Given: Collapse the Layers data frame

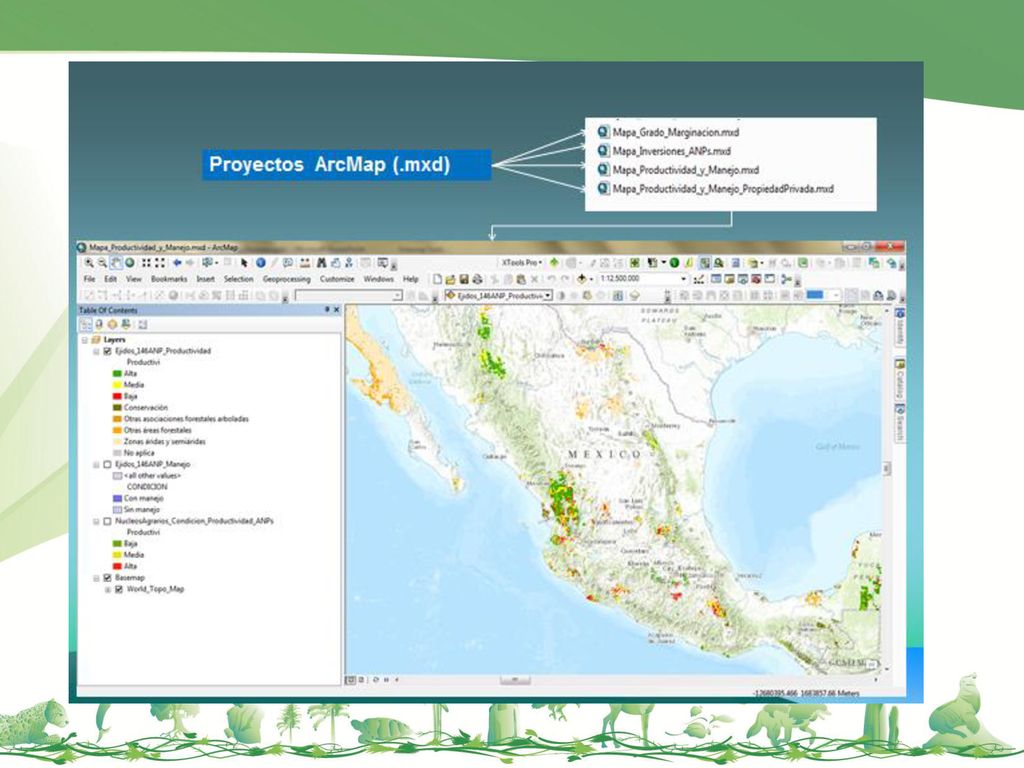Looking at the screenshot, I should click(84, 340).
